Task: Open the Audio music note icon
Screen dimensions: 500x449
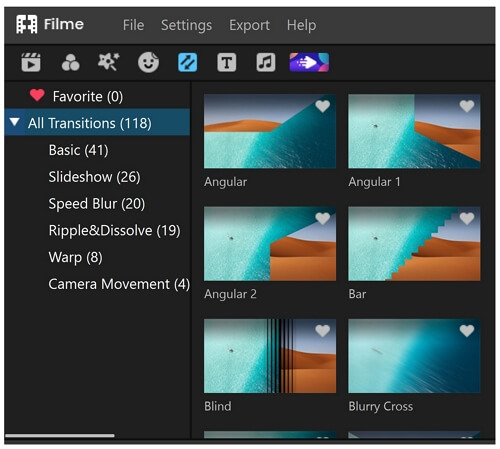Action: coord(266,62)
